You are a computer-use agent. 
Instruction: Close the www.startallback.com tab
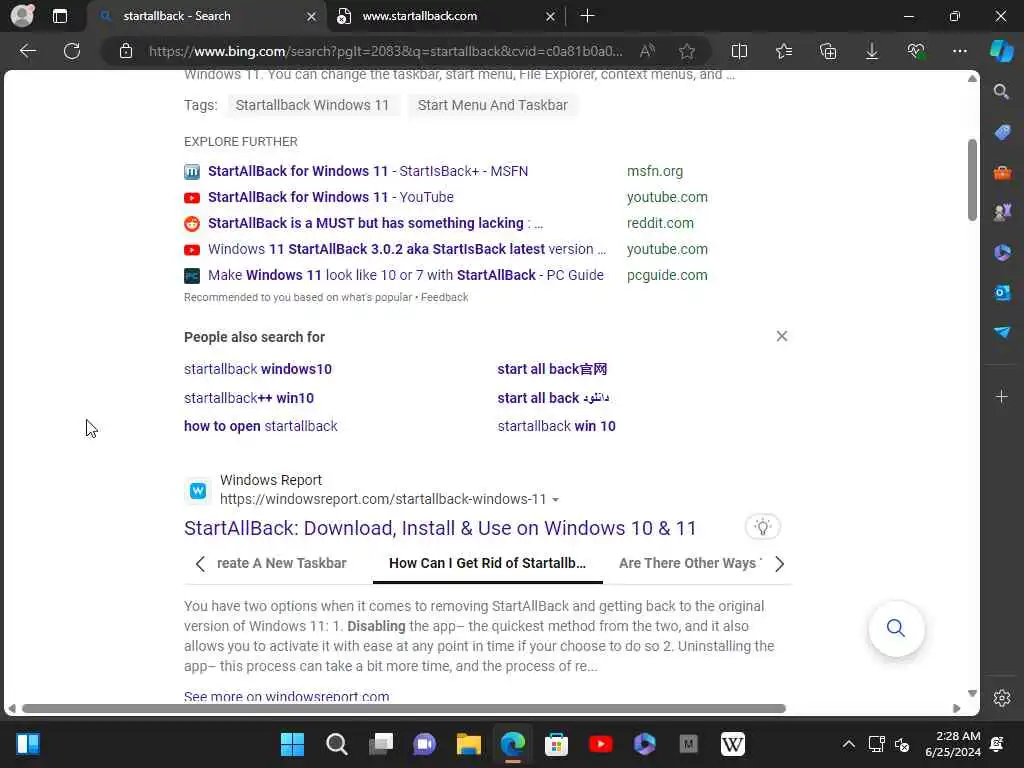[x=551, y=16]
